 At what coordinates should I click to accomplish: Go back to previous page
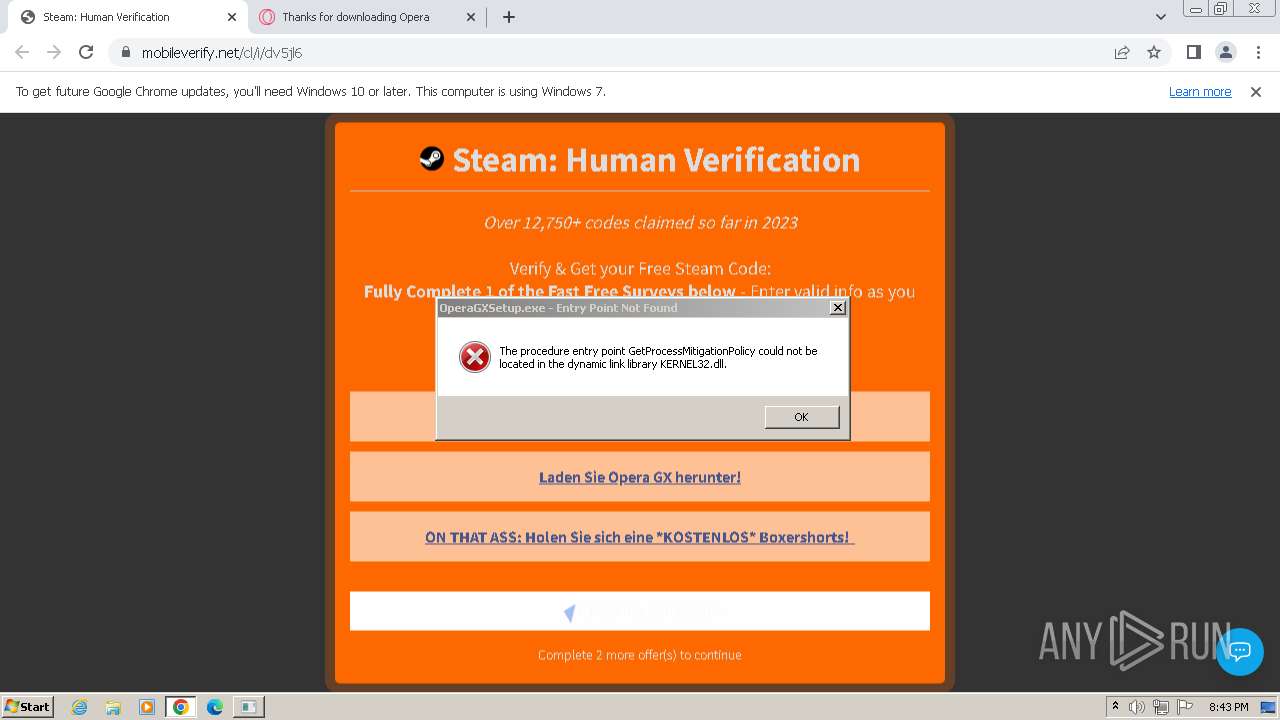click(x=22, y=52)
